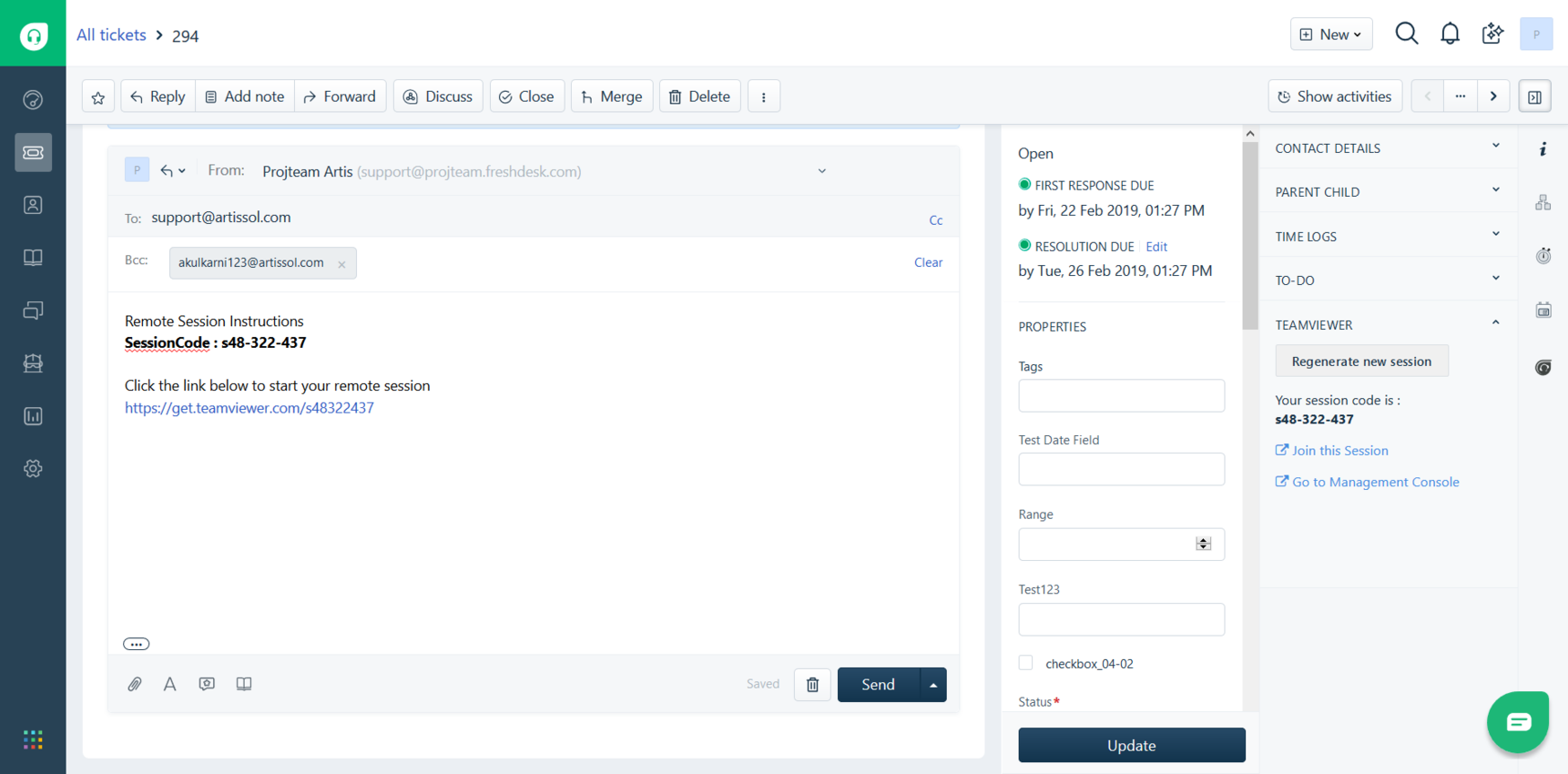
Task: Open the info widget icon
Action: click(1543, 148)
